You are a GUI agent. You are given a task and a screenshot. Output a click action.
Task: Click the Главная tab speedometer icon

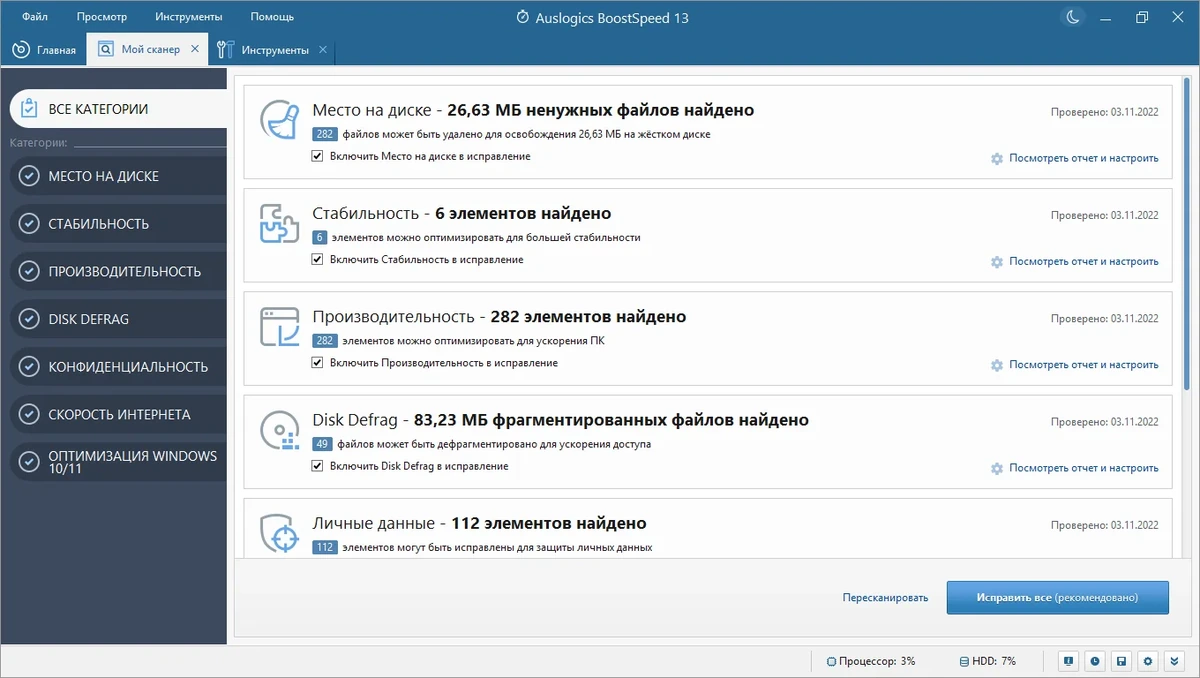click(x=21, y=49)
